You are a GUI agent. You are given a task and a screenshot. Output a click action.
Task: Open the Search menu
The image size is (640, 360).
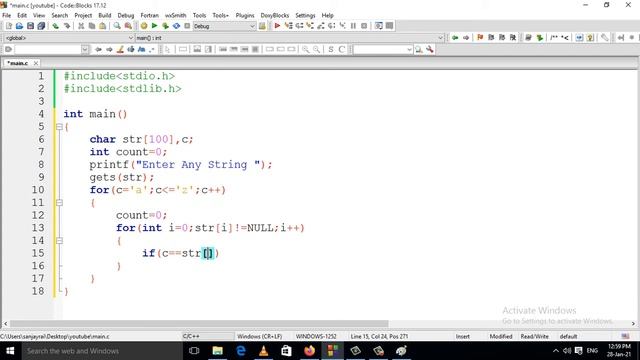pos(60,15)
